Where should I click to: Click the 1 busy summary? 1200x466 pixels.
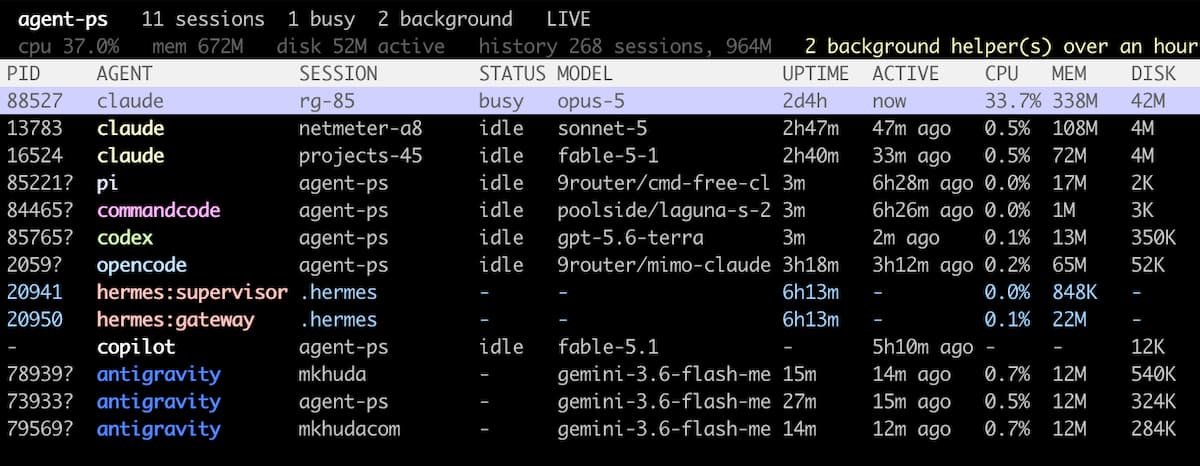coord(321,19)
